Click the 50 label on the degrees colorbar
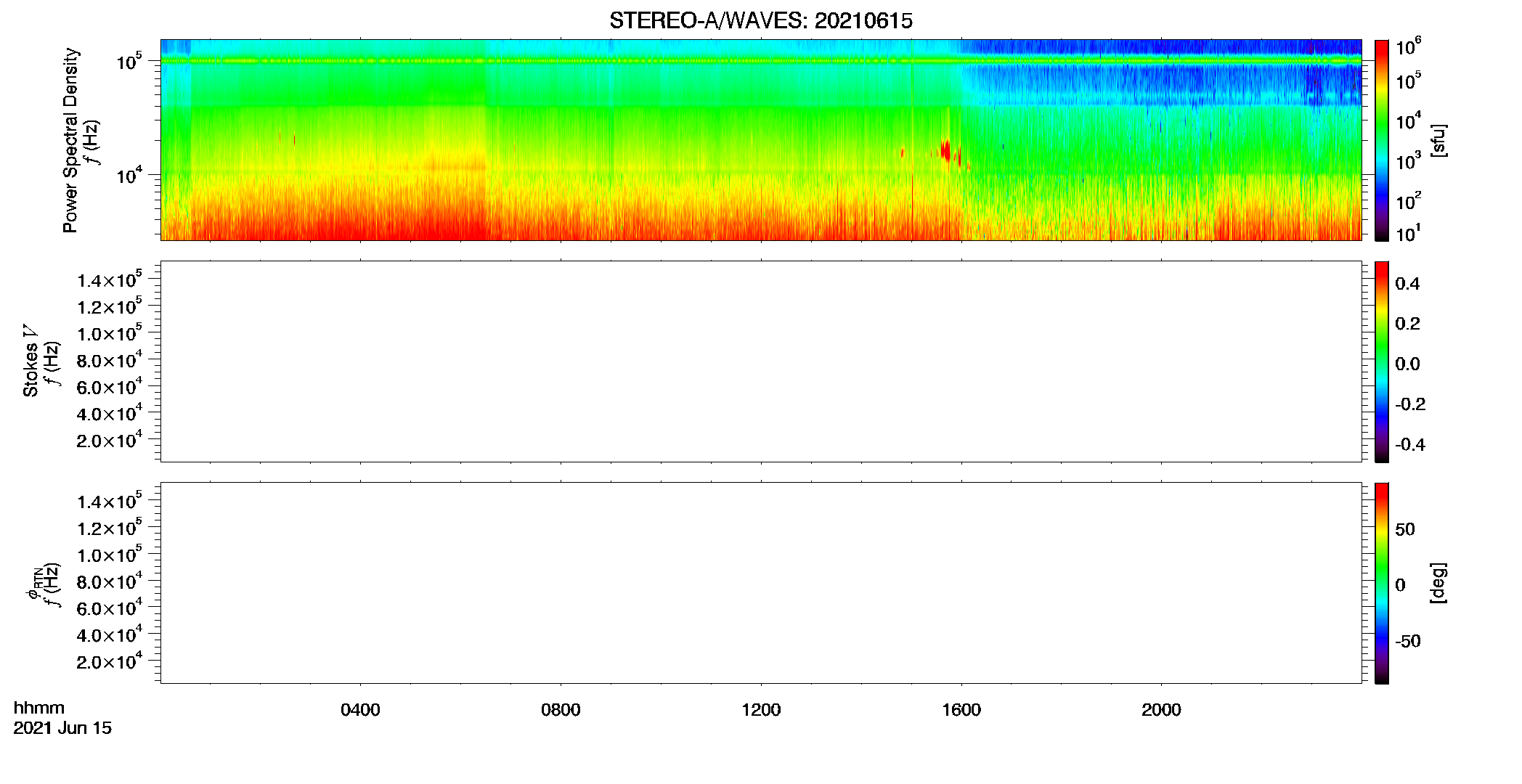Viewport: 1522px width, 784px height. pyautogui.click(x=1405, y=529)
